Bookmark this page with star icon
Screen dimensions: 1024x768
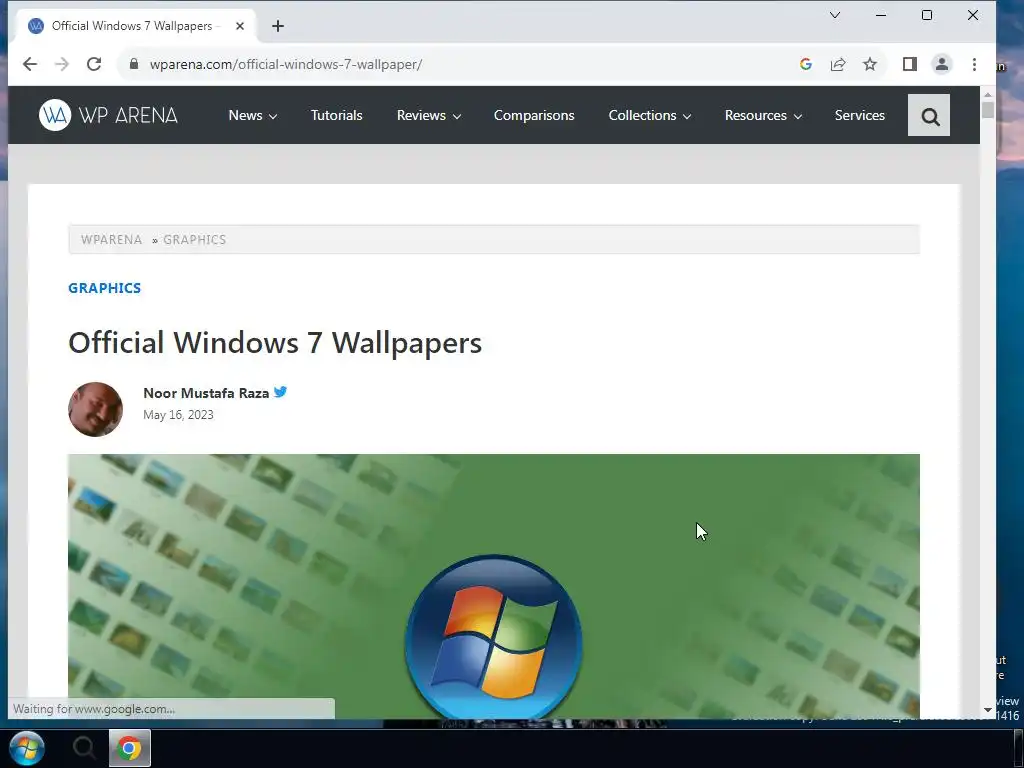tap(870, 64)
